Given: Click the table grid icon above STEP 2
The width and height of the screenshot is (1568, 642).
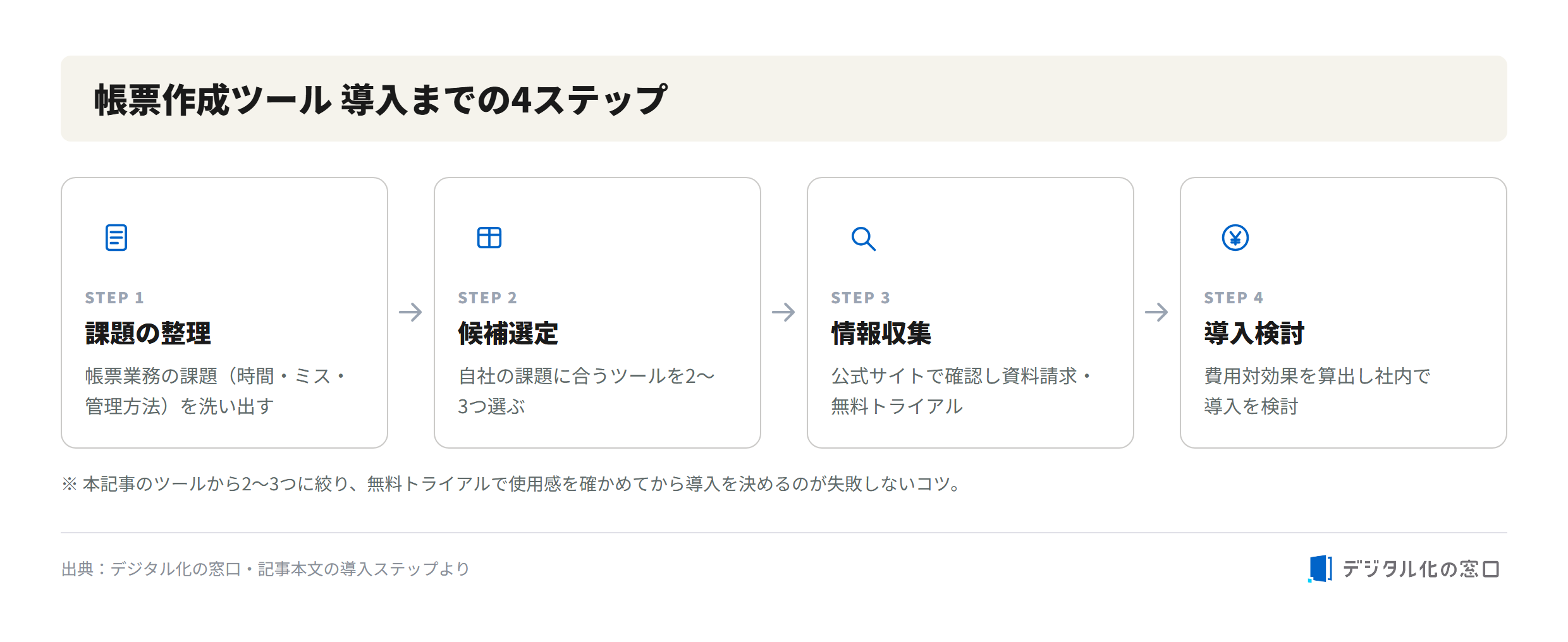Looking at the screenshot, I should [x=489, y=238].
